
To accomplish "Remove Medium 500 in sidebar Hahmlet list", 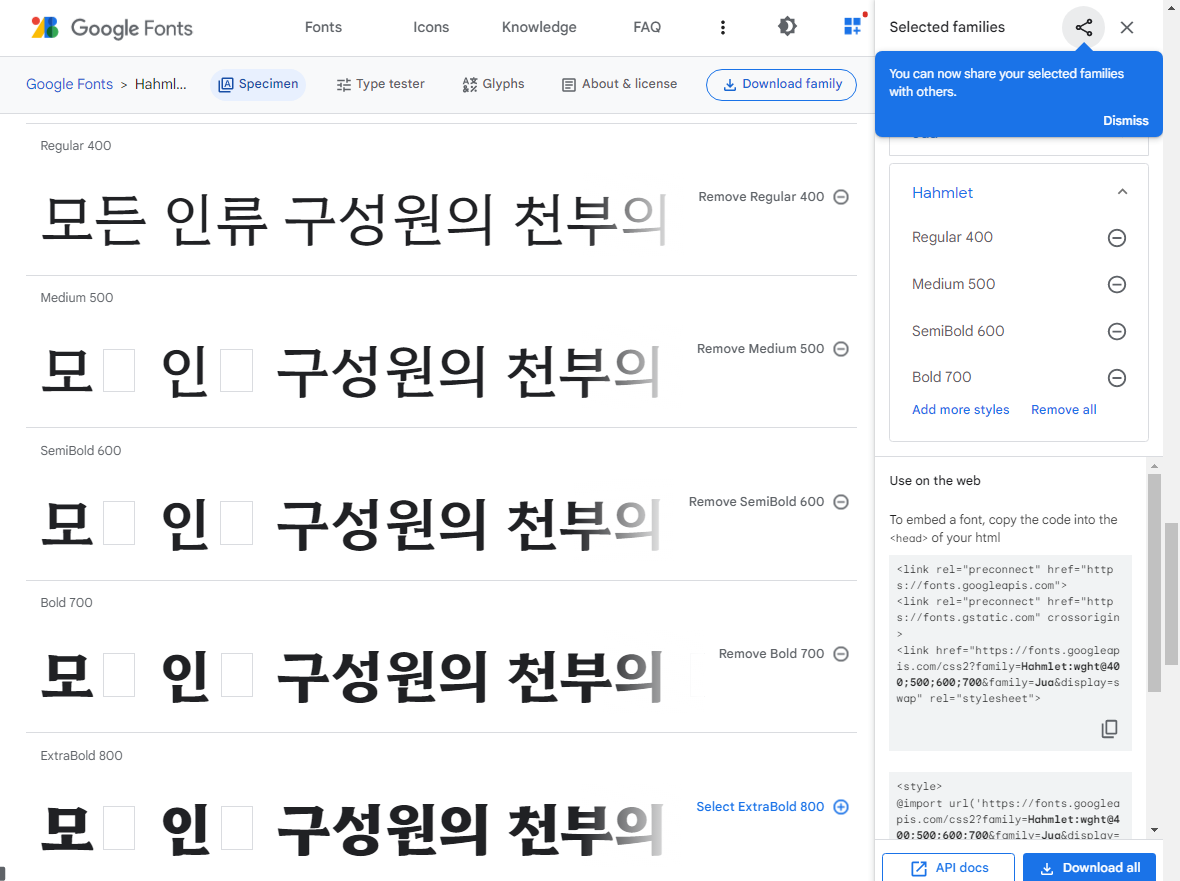I will 1117,284.
